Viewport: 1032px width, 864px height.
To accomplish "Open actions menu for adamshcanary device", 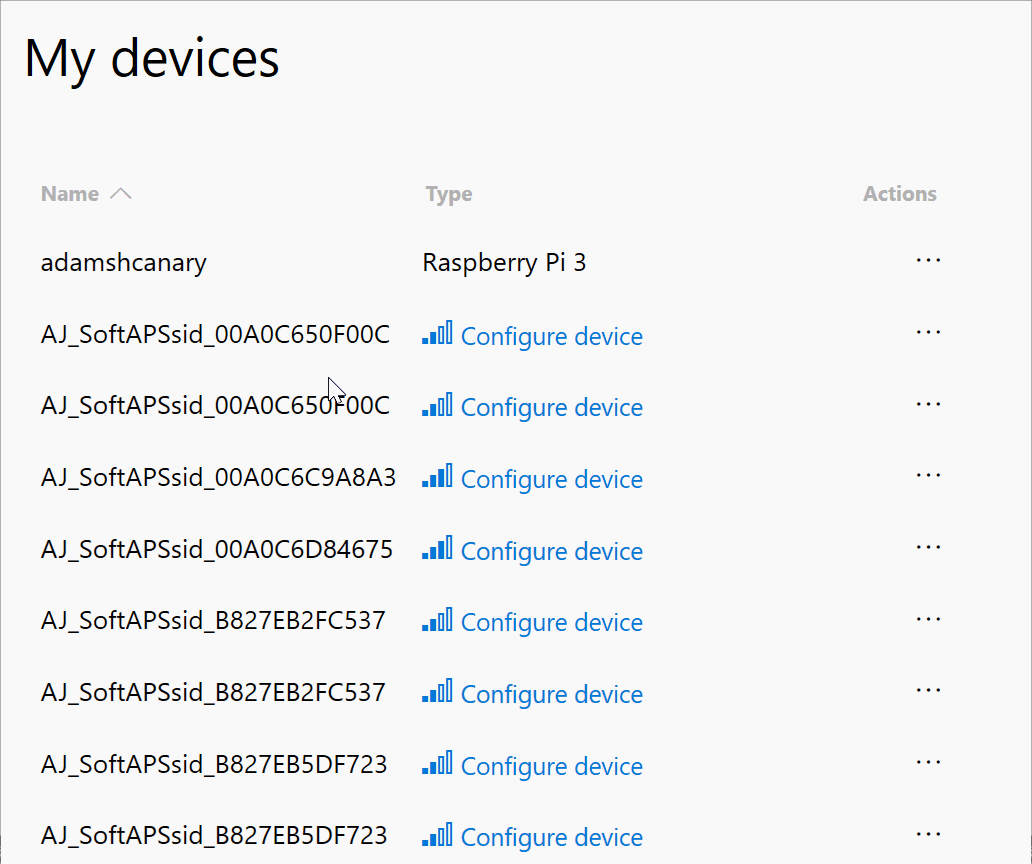I will (x=928, y=261).
